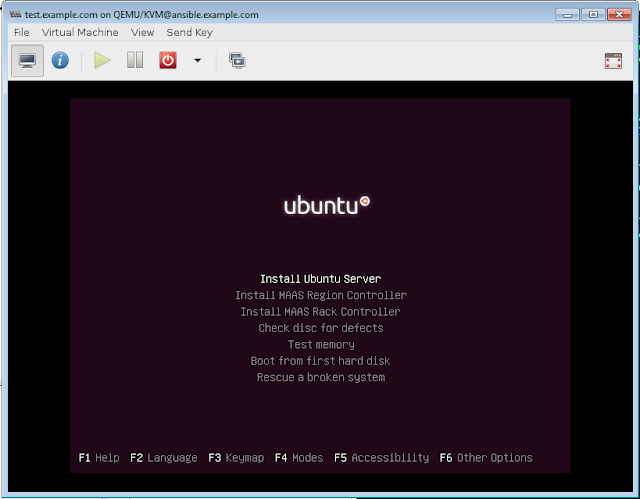Select Boot from first hard disk
640x499 pixels.
pyautogui.click(x=320, y=361)
